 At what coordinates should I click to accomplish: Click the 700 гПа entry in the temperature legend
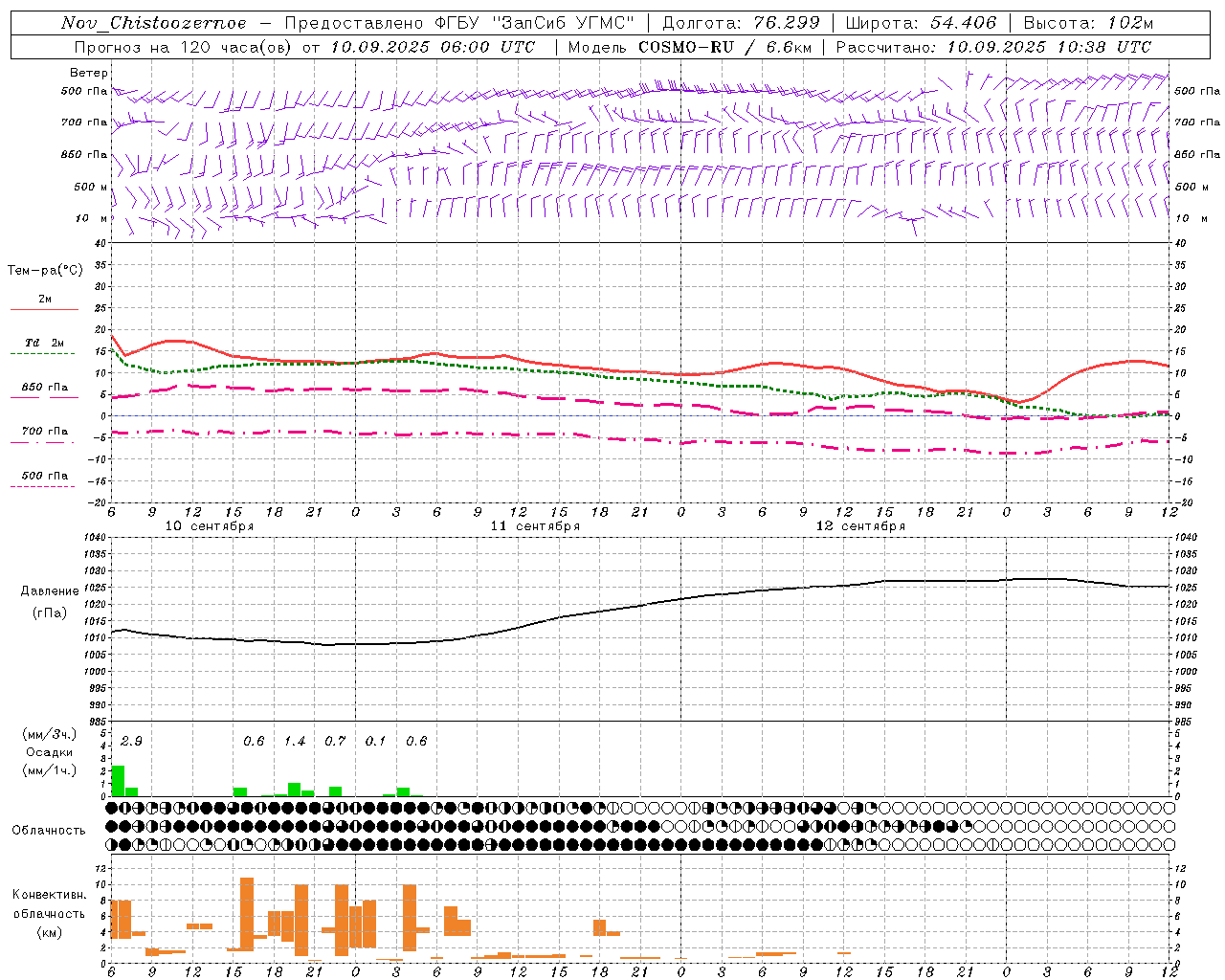coord(44,432)
